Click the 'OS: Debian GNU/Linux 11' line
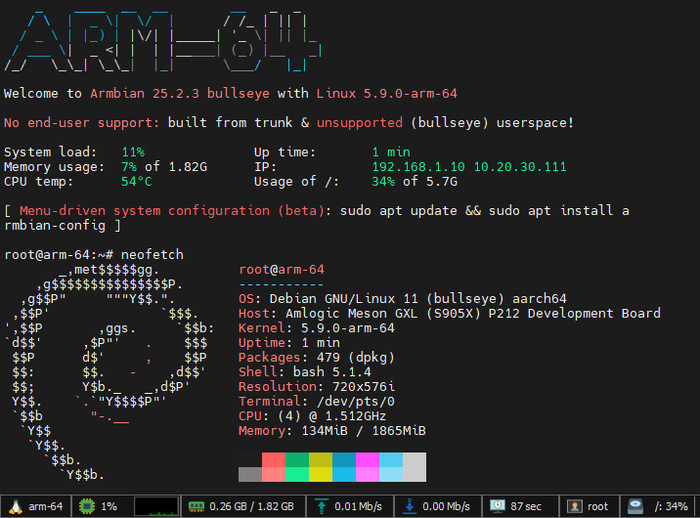This screenshot has height=518, width=700. (402, 299)
